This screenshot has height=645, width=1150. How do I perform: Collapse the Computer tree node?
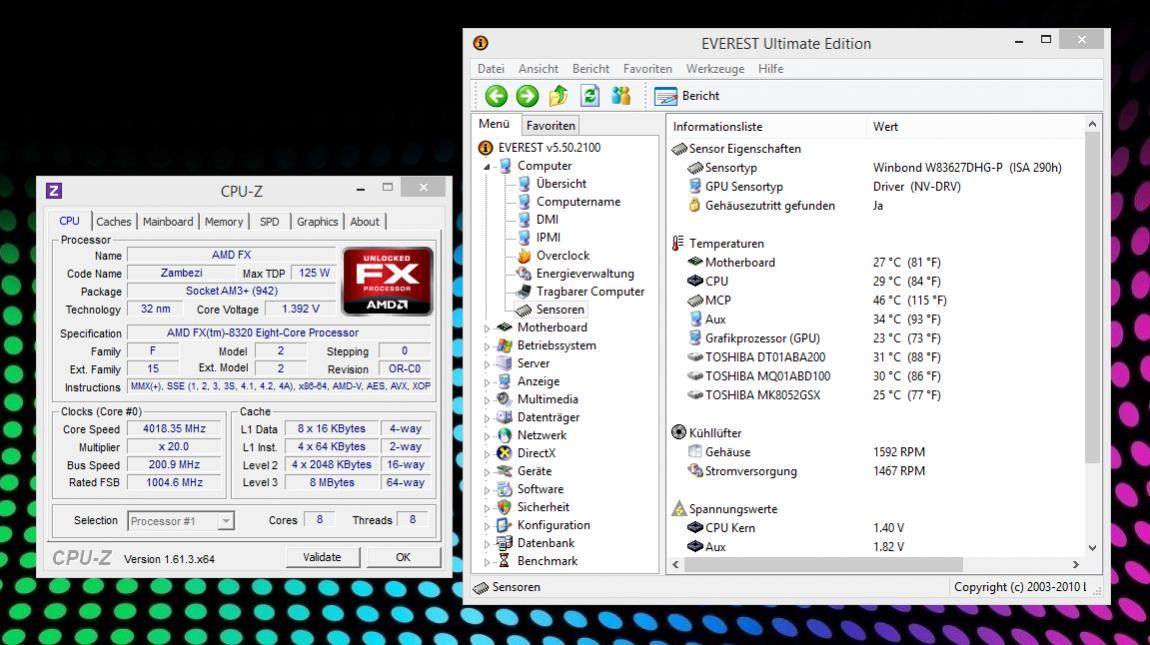[x=486, y=167]
